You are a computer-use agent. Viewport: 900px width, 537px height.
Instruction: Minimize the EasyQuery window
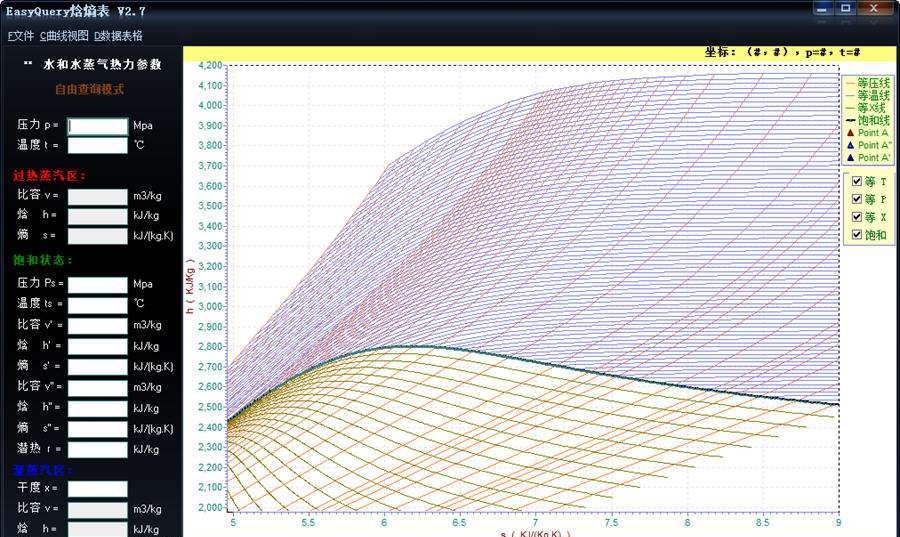tap(821, 9)
